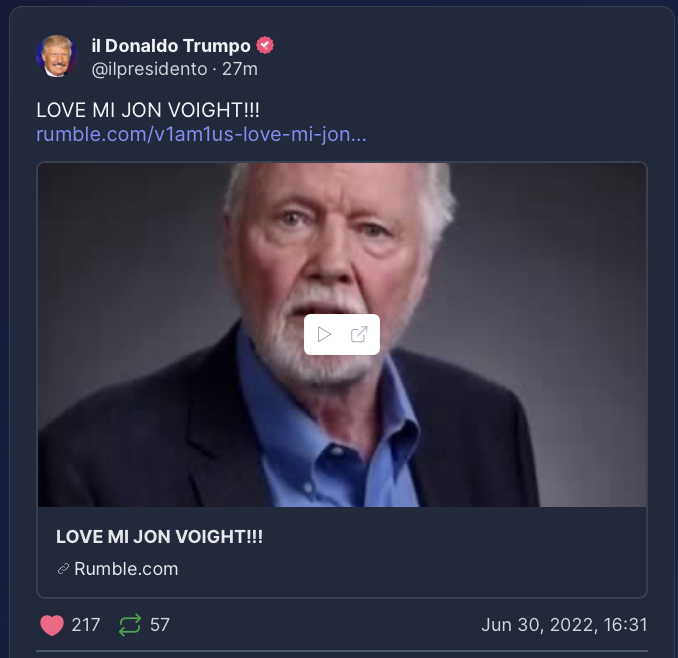Click the post text LOVE MI JON VOIGHT!!!

[x=148, y=110]
